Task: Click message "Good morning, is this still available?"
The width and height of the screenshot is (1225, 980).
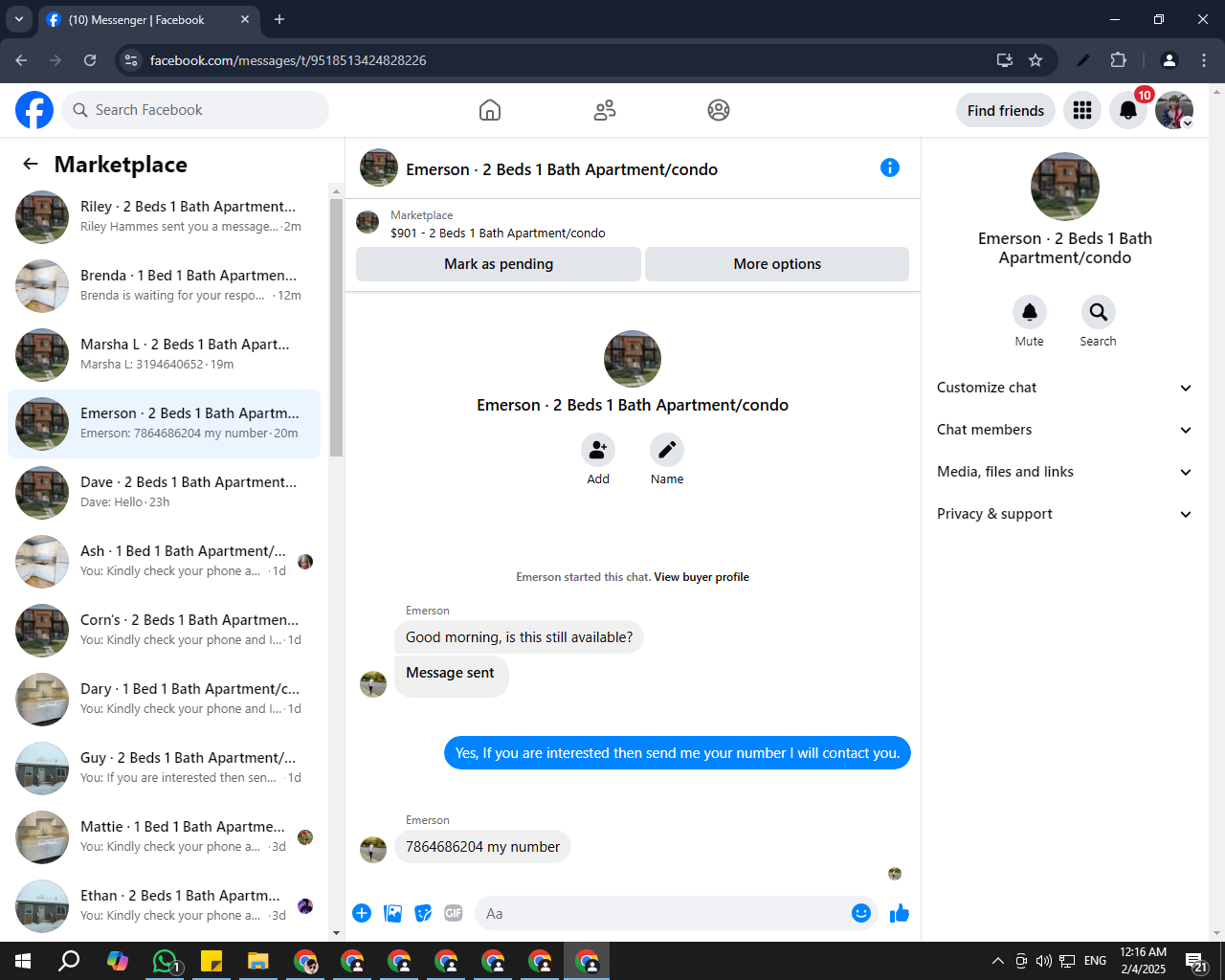Action: (x=519, y=637)
